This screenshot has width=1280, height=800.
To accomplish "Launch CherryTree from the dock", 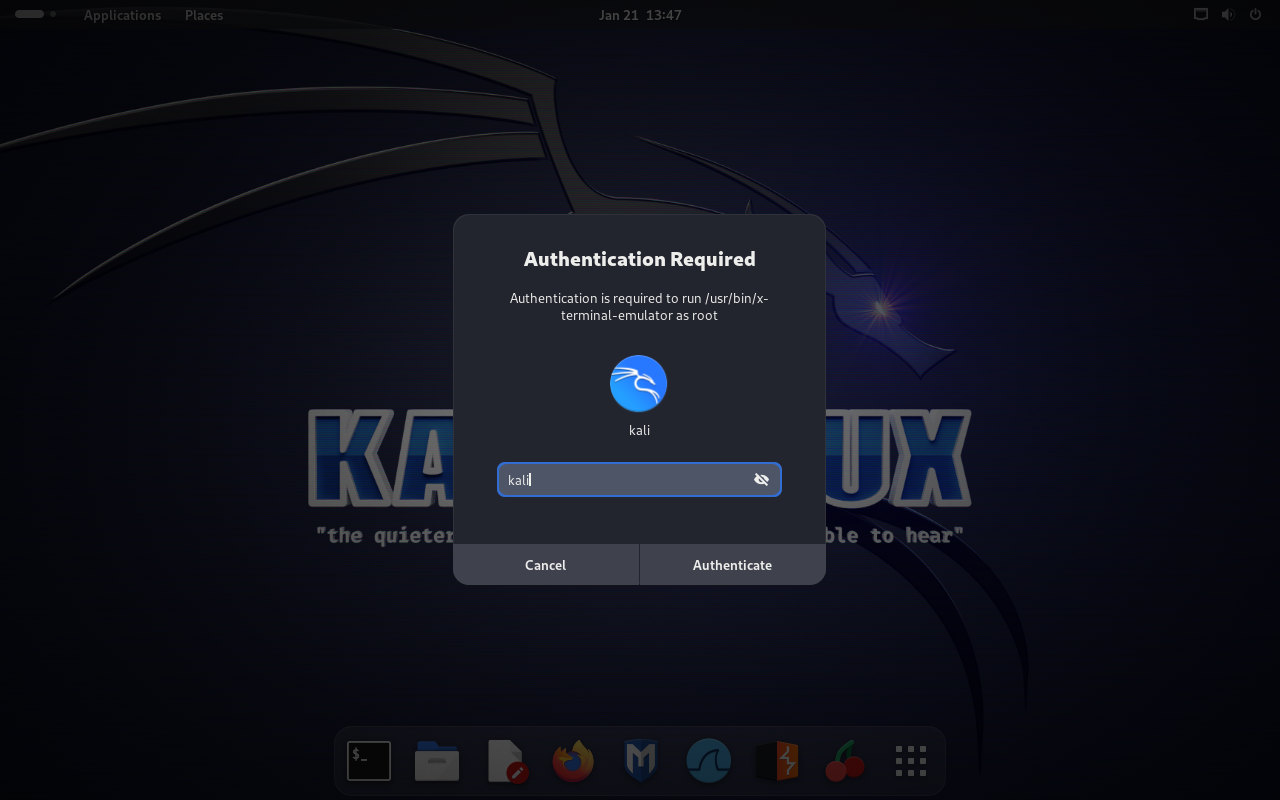I will tap(844, 761).
